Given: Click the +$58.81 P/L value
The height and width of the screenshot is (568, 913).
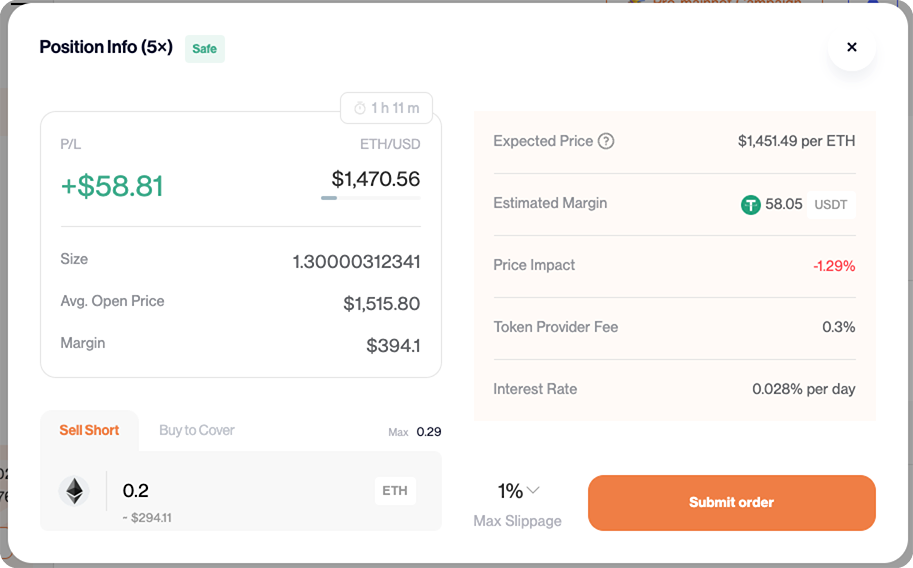Looking at the screenshot, I should [x=112, y=186].
